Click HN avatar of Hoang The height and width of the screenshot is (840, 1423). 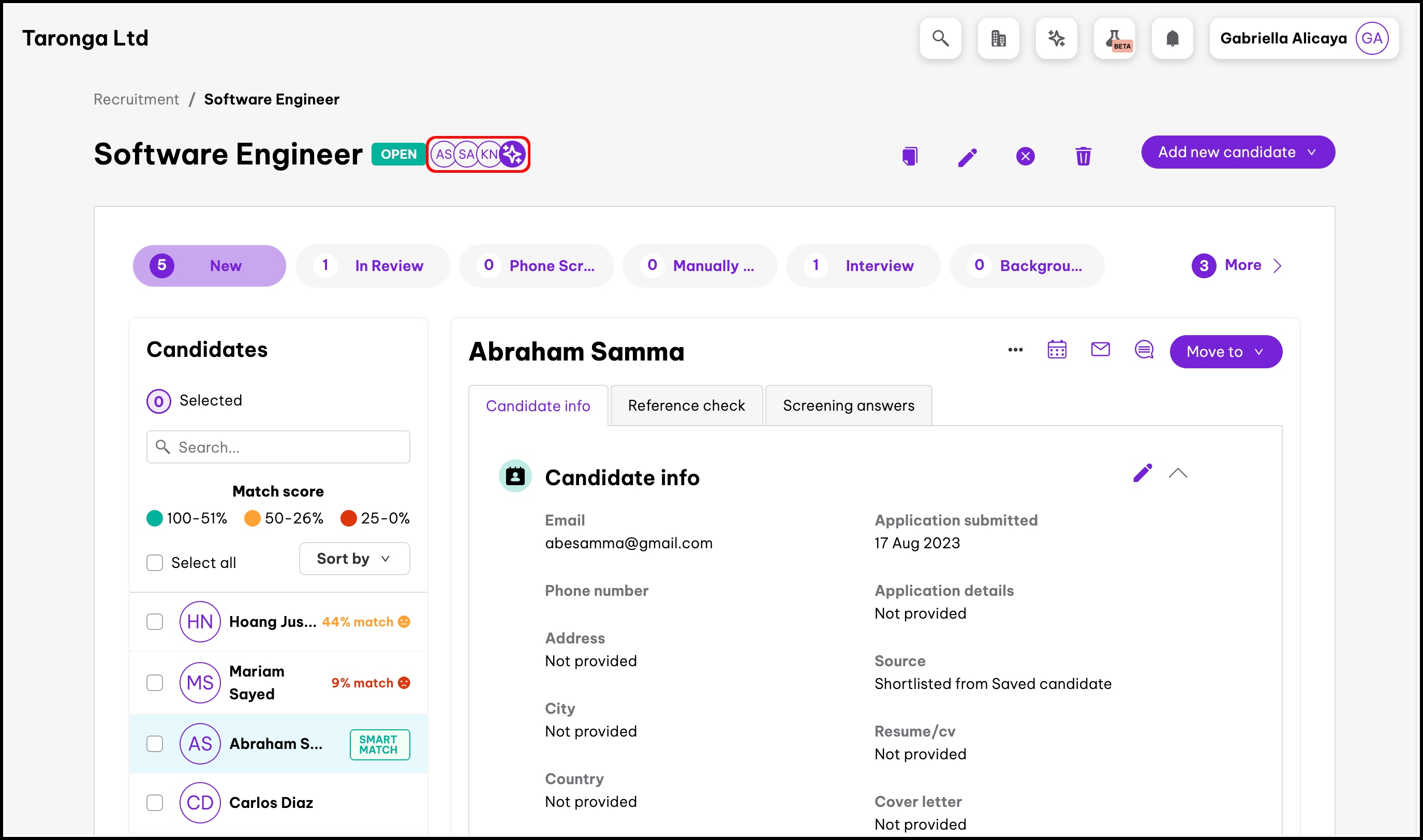coord(200,622)
